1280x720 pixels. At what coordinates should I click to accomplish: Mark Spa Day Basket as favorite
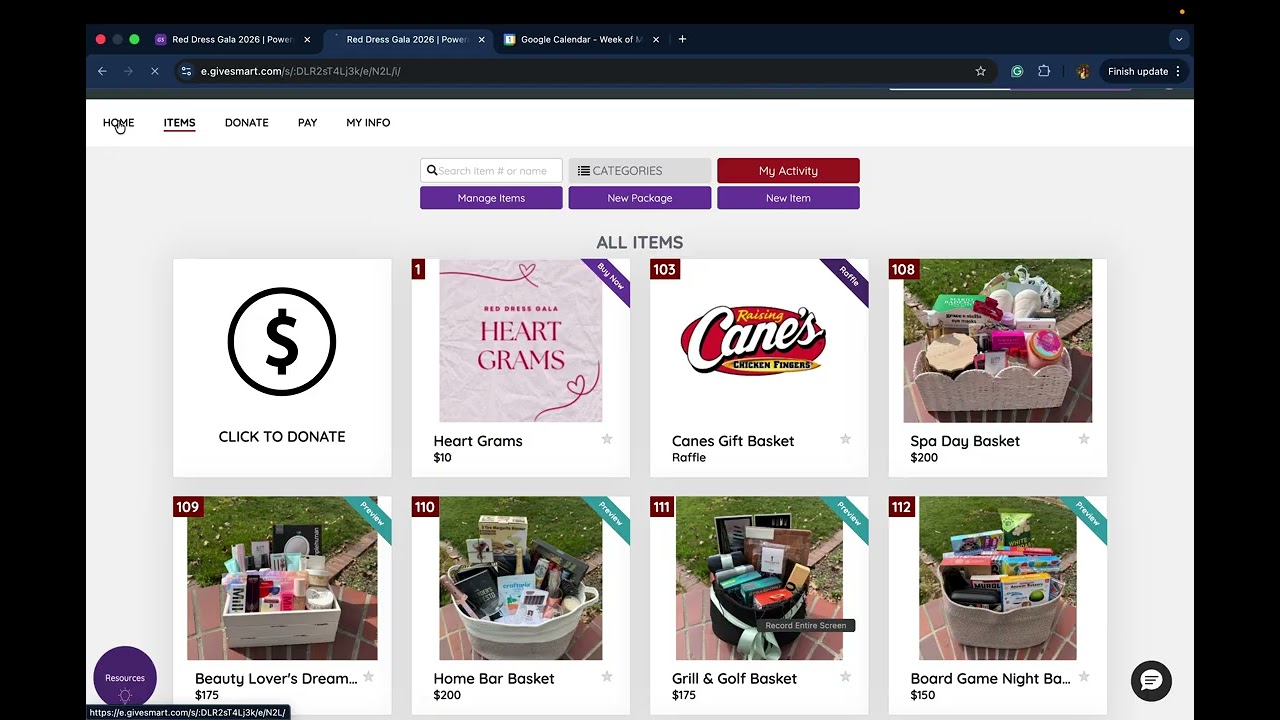(x=1084, y=439)
